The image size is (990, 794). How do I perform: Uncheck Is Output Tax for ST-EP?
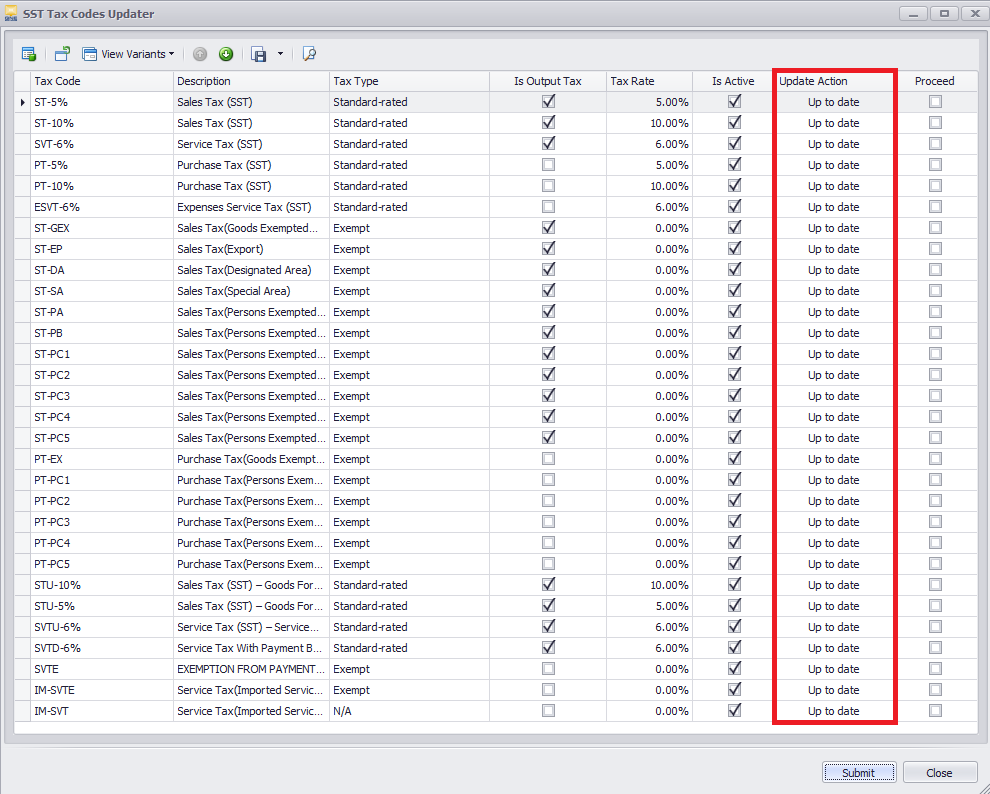click(548, 249)
